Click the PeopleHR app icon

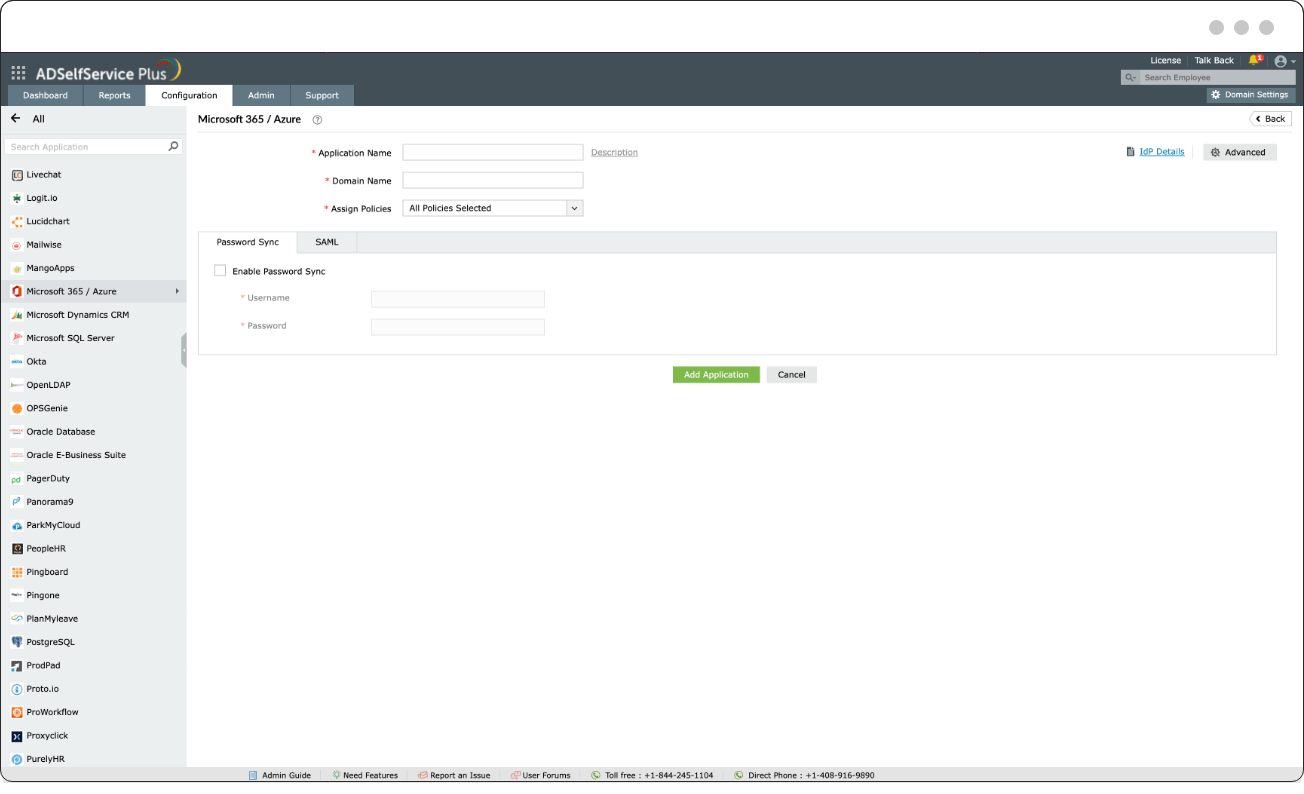(x=17, y=549)
